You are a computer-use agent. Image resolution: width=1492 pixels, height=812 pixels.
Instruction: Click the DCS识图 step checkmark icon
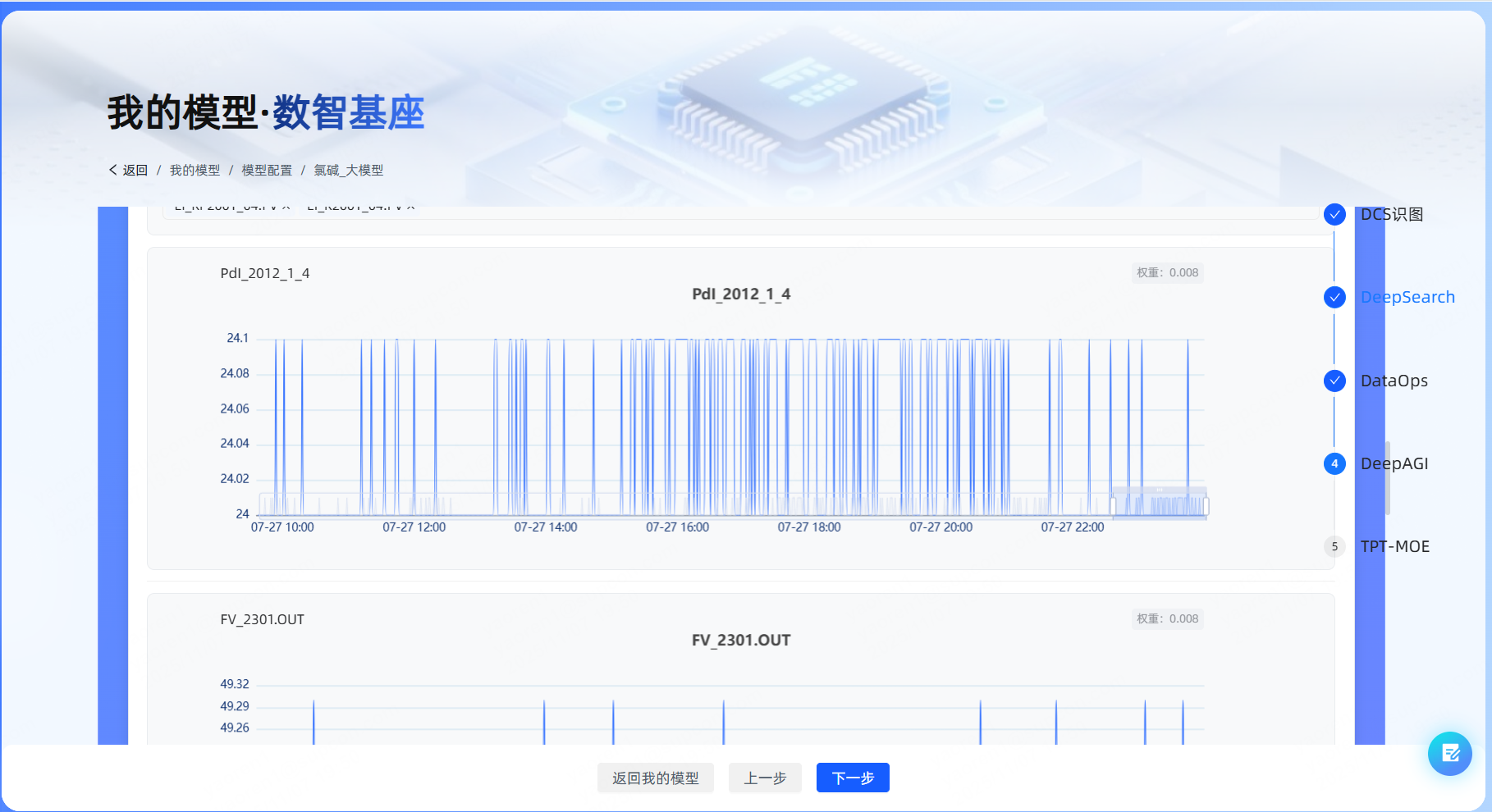[1334, 215]
